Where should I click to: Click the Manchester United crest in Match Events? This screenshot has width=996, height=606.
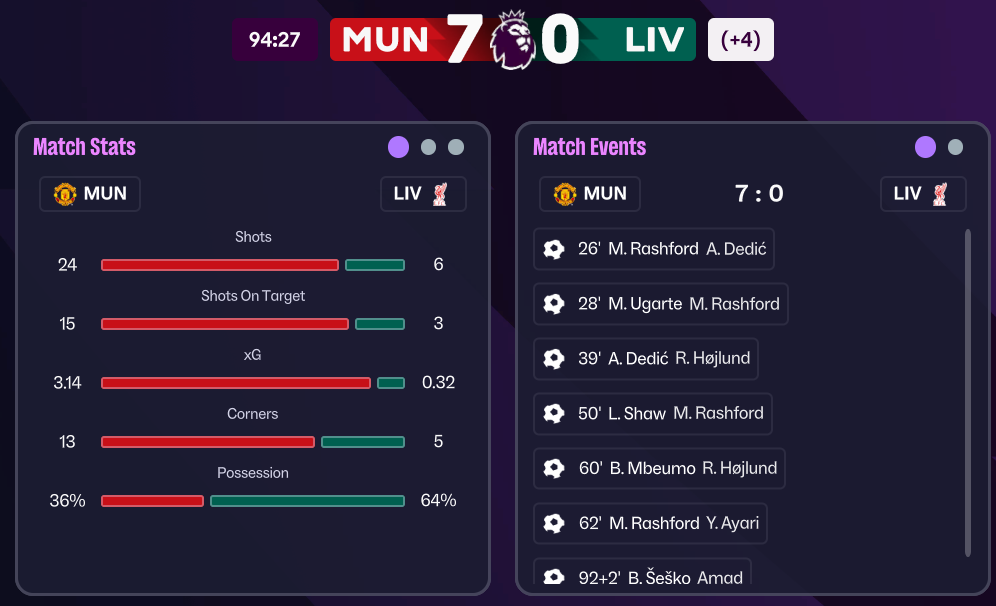point(565,194)
